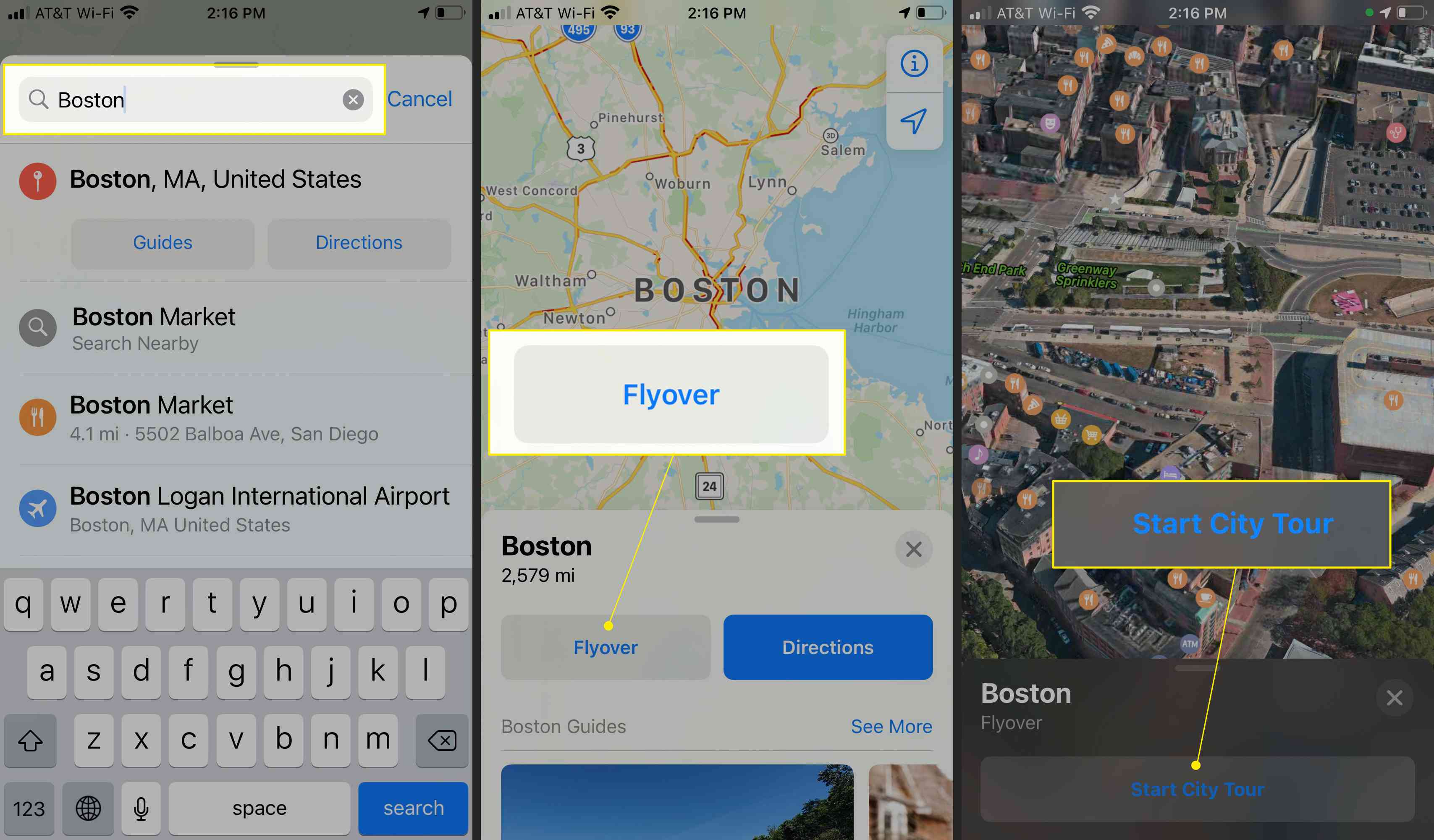Tap the Directions tab for Boston MA

[x=358, y=242]
